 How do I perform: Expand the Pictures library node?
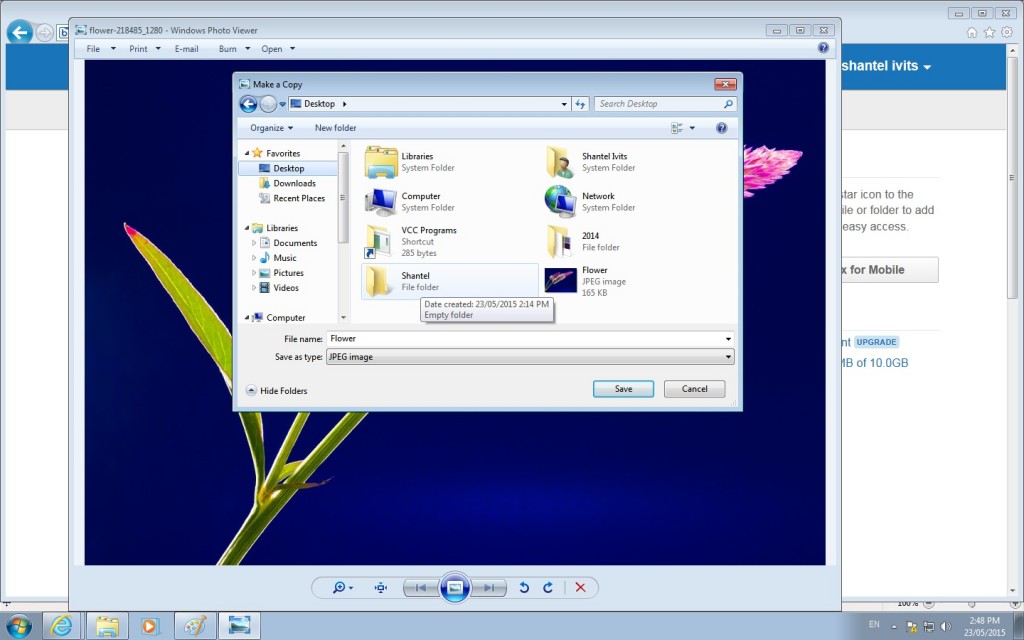[254, 273]
